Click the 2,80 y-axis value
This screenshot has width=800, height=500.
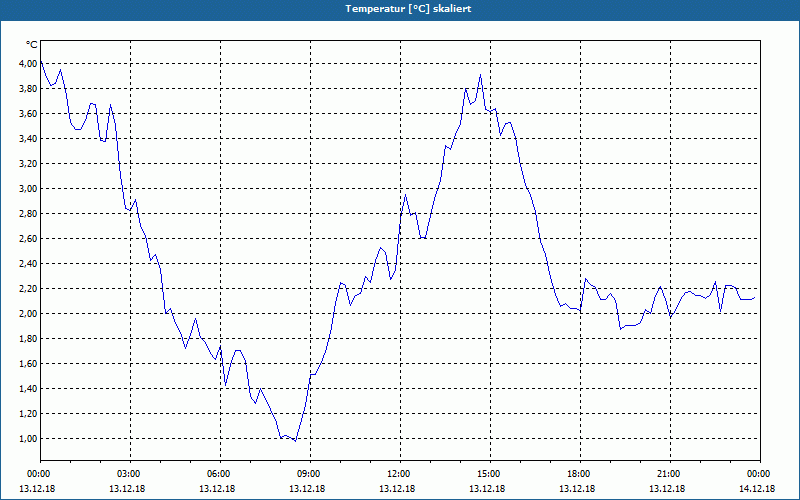pos(29,214)
